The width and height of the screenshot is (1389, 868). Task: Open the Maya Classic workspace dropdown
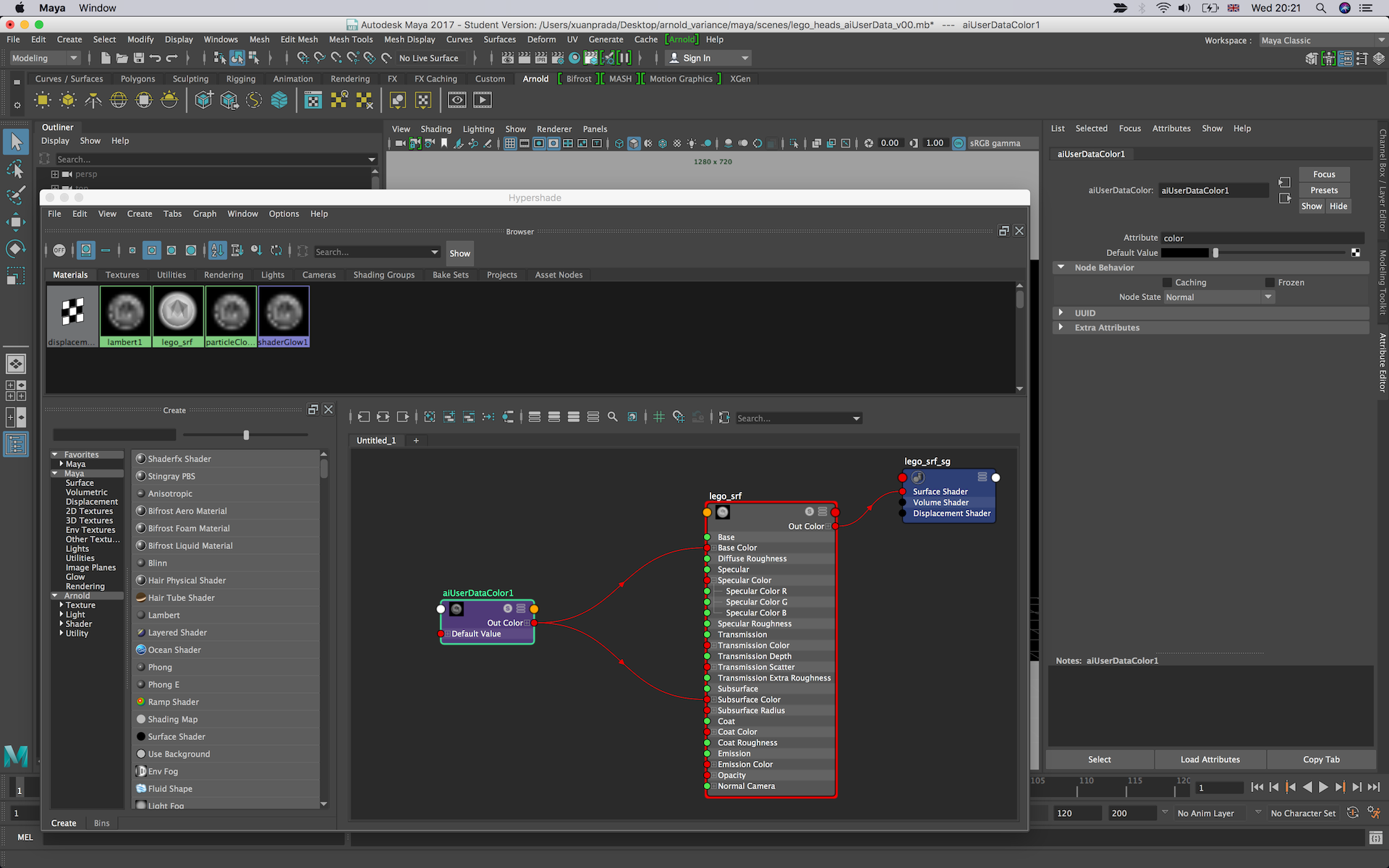1322,41
